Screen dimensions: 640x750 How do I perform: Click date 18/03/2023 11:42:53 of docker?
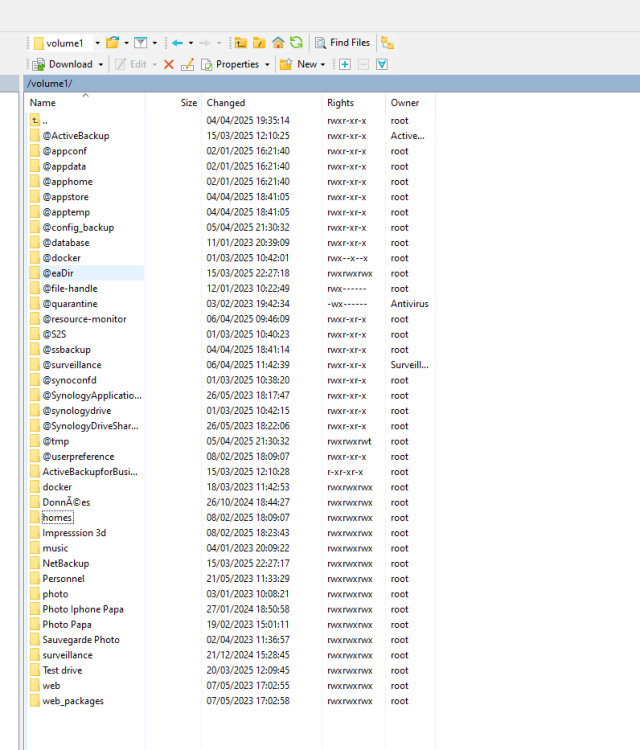pyautogui.click(x=248, y=487)
